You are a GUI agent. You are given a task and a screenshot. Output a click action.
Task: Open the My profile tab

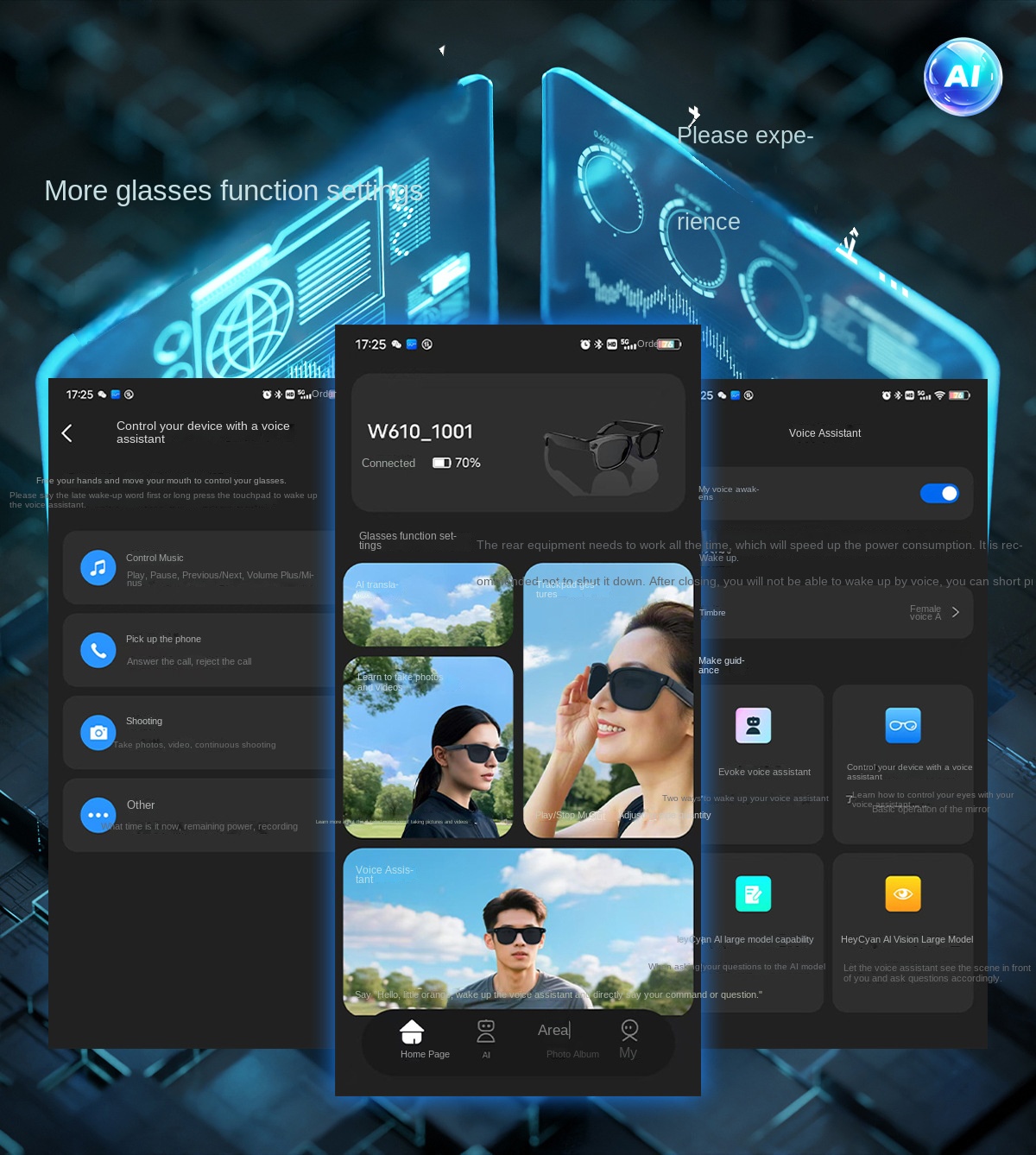tap(629, 1037)
